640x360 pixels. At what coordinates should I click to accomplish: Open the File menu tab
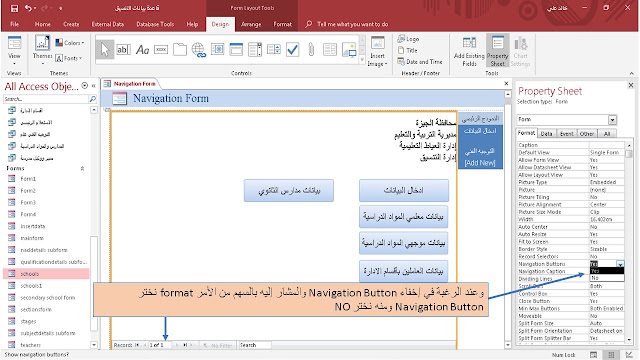tap(15, 24)
